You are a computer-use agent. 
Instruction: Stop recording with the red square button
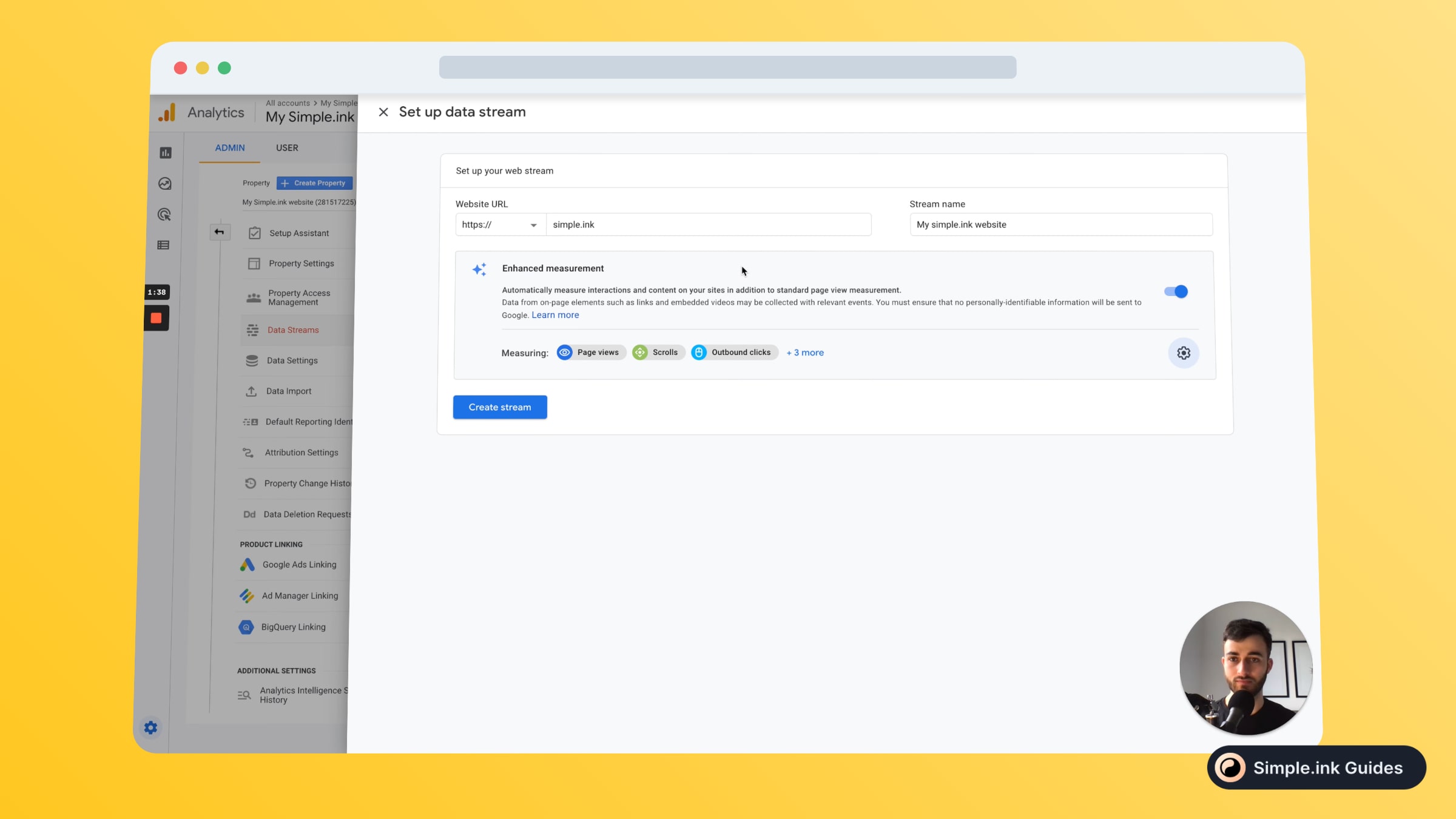tap(156, 318)
